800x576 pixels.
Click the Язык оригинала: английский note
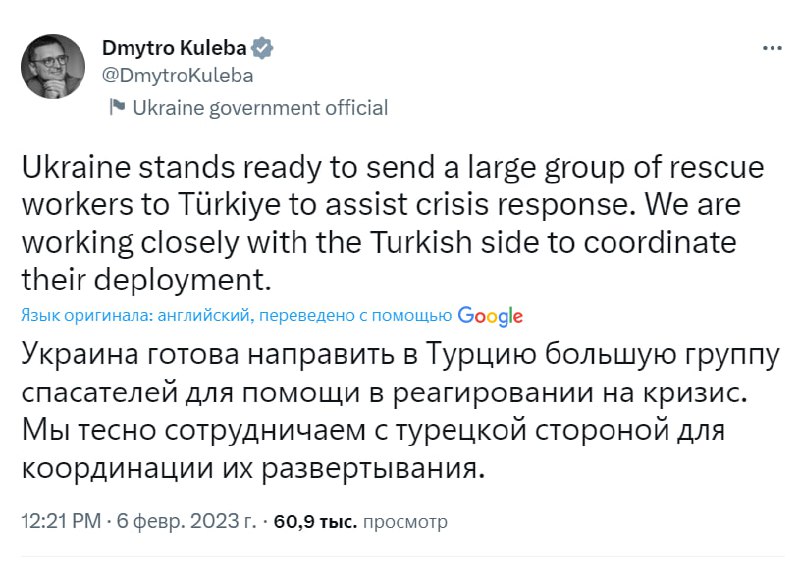tap(136, 316)
